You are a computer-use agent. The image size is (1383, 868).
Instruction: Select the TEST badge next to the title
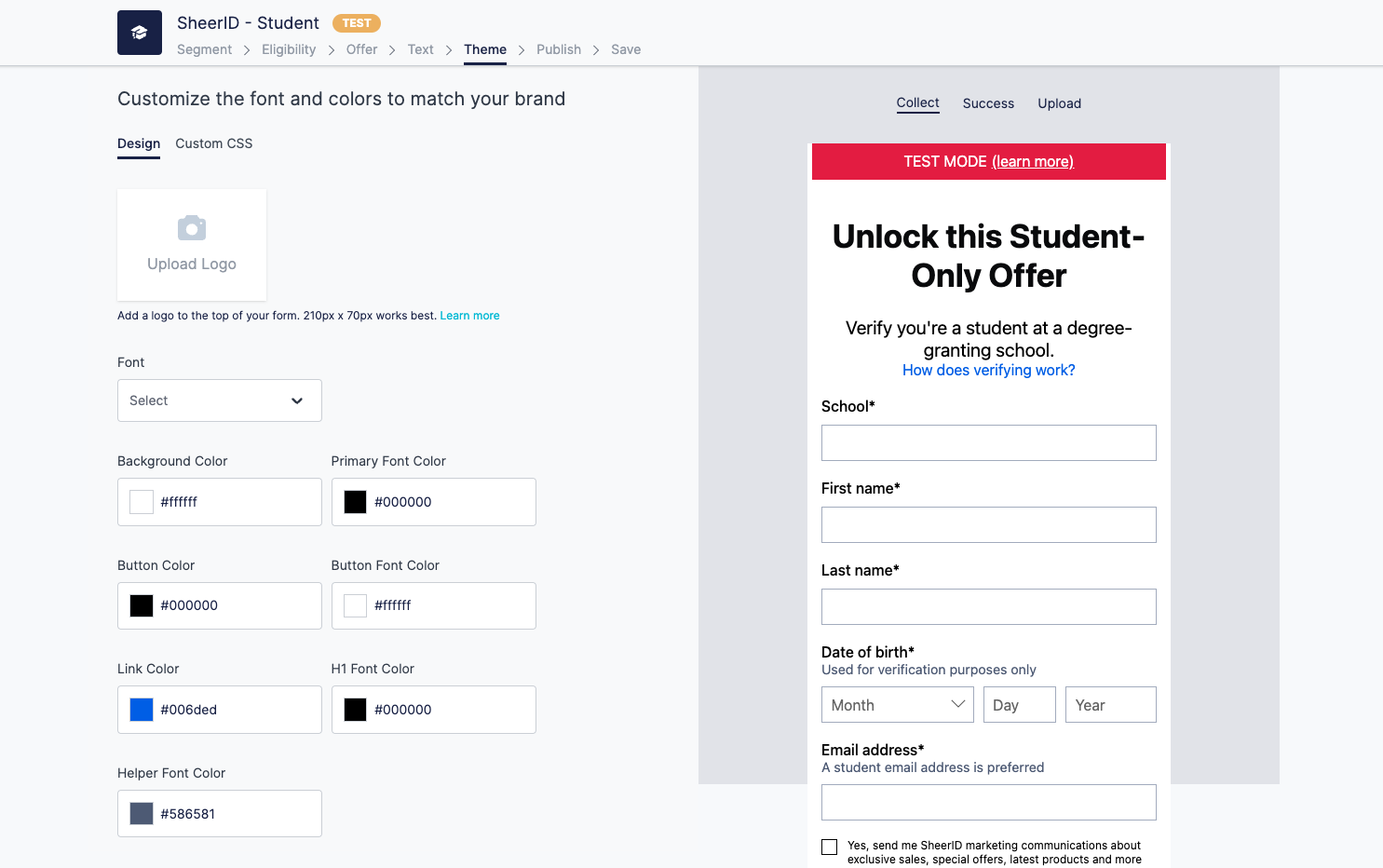click(x=356, y=23)
